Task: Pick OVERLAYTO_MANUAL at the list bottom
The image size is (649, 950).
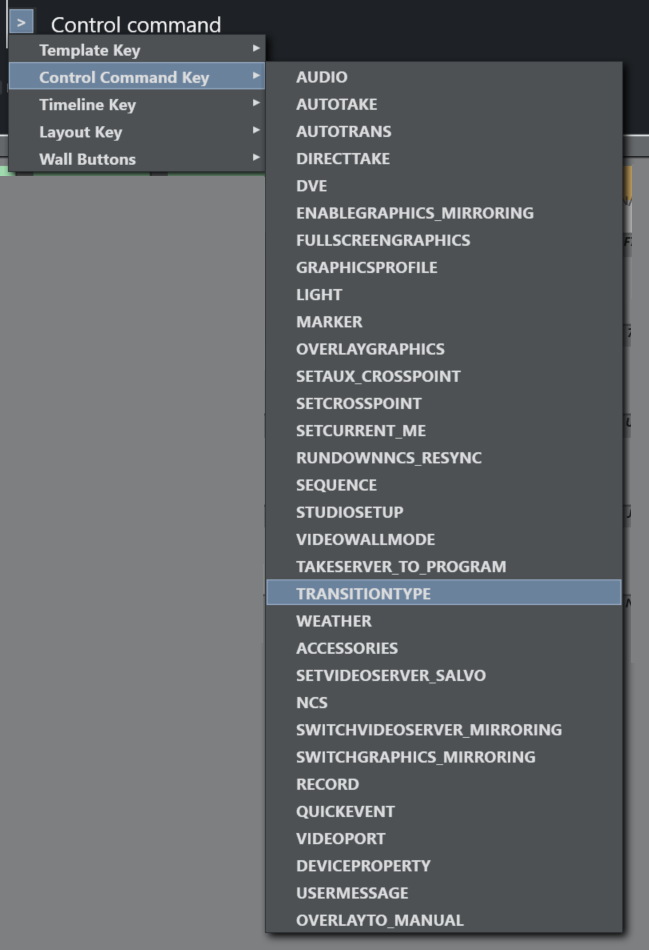Action: pos(380,920)
